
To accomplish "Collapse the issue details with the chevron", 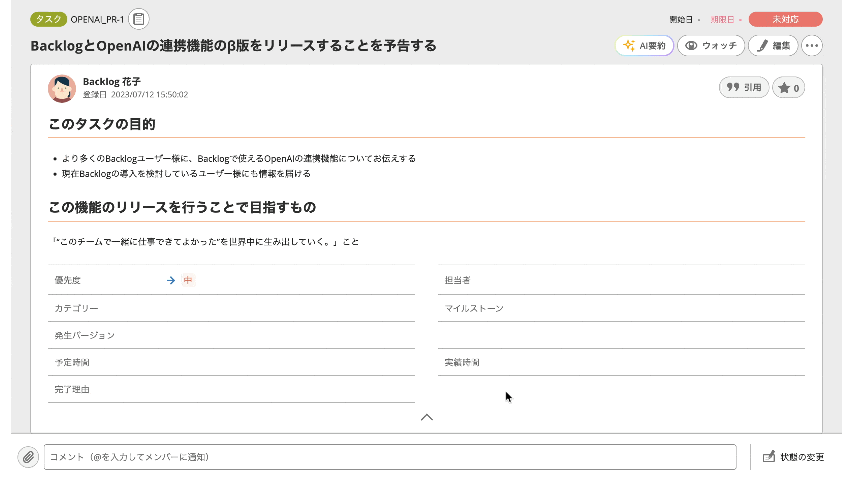I will [x=427, y=417].
